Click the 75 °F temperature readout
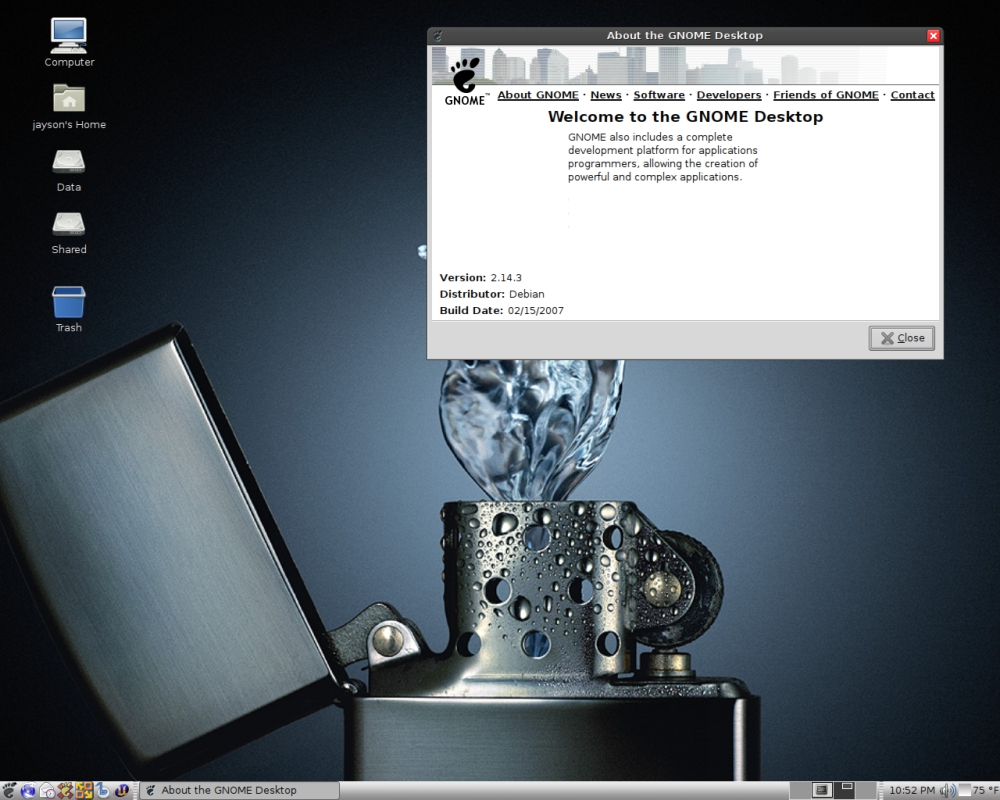Screen dimensions: 1000x800 [986, 790]
